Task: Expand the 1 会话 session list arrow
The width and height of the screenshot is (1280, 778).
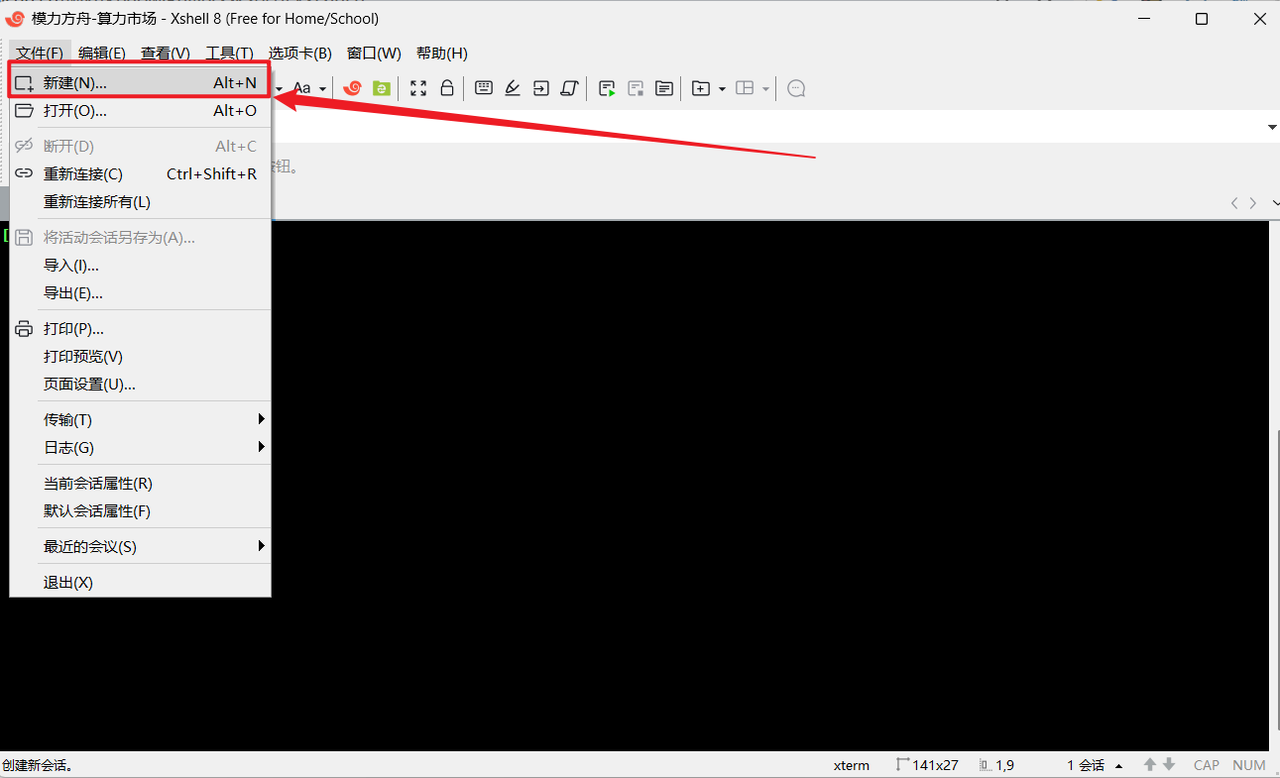Action: (x=1119, y=766)
